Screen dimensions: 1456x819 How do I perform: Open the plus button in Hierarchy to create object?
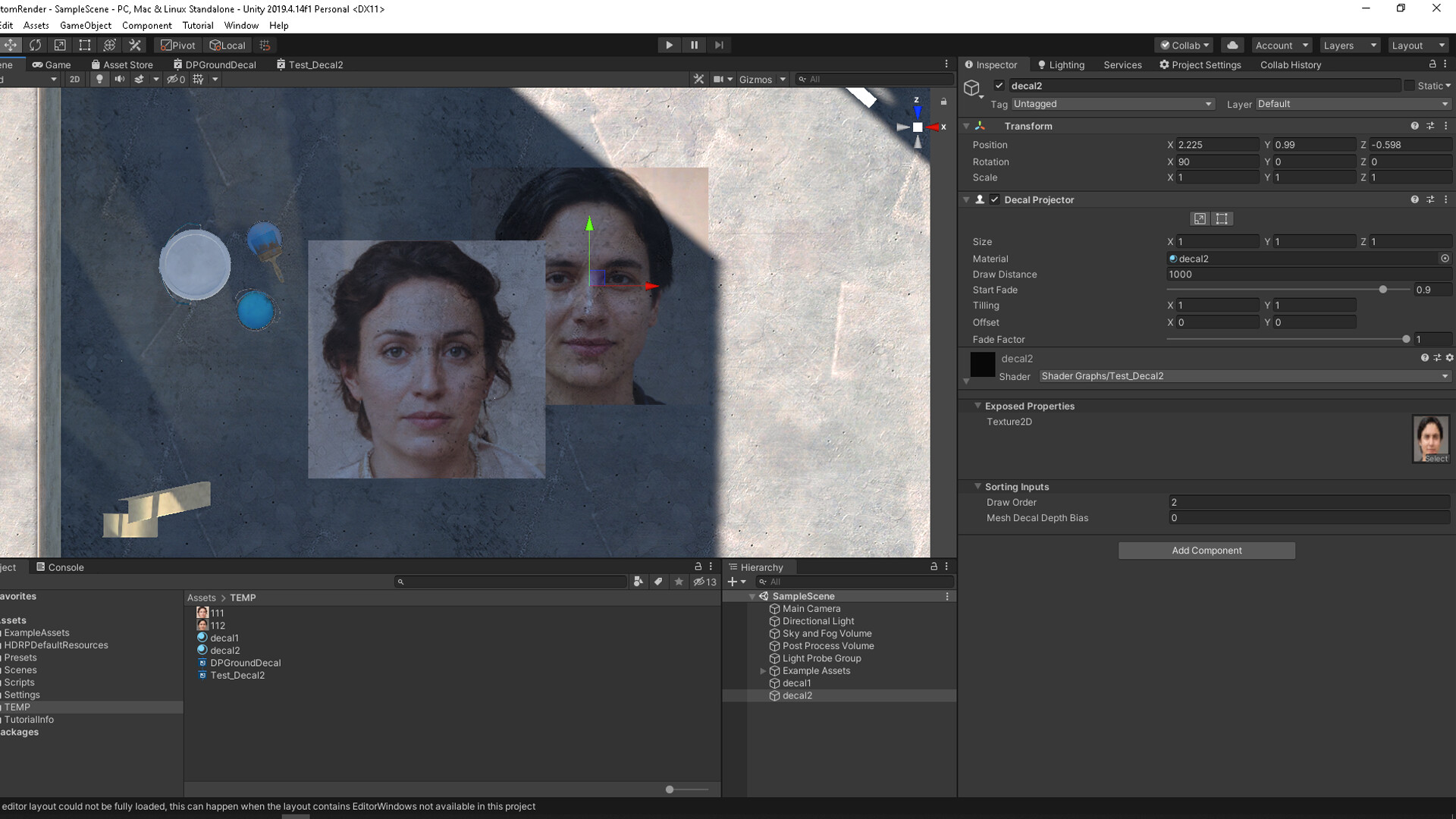pyautogui.click(x=733, y=582)
